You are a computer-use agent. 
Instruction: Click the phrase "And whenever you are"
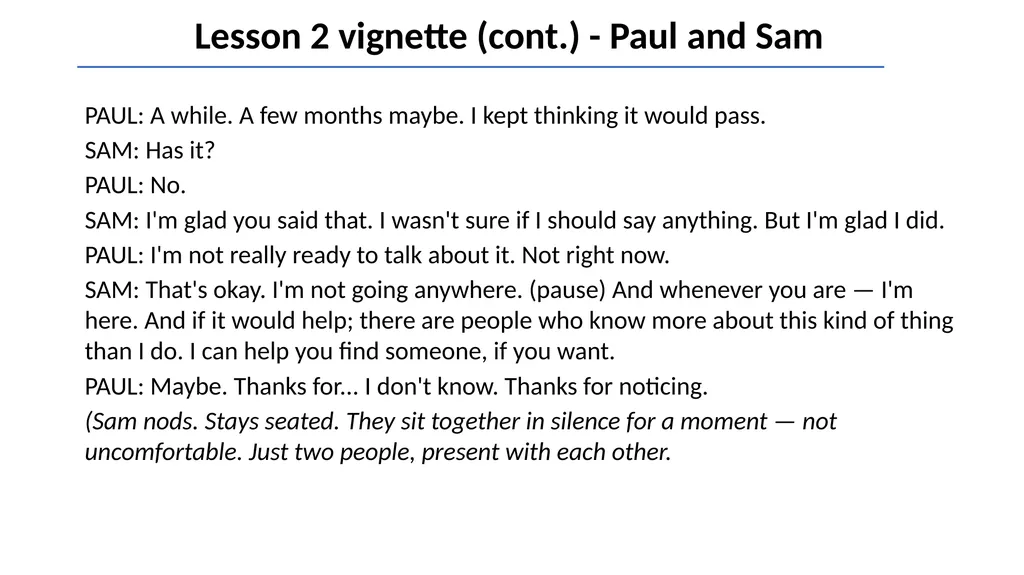(x=728, y=290)
